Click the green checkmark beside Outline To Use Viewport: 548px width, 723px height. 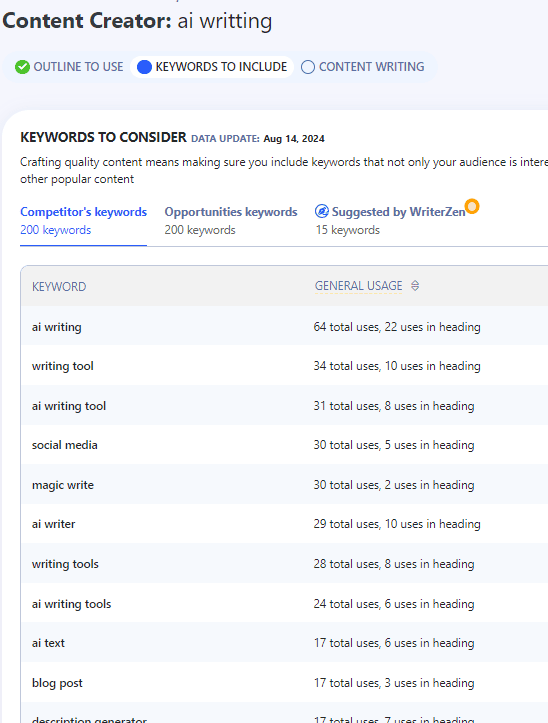coord(22,67)
